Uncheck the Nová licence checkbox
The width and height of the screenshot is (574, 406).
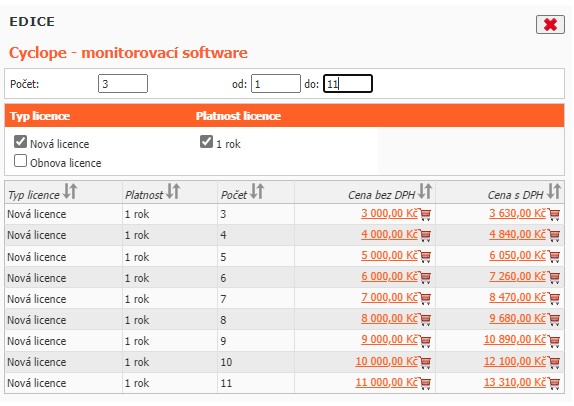click(x=20, y=142)
